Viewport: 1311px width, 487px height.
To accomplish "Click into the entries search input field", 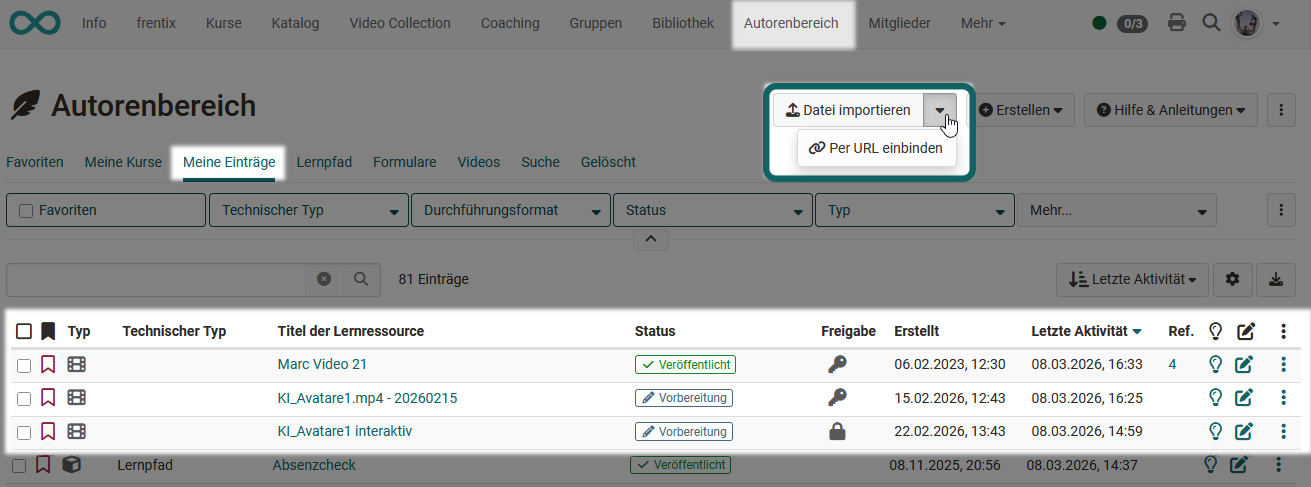I will pos(156,280).
